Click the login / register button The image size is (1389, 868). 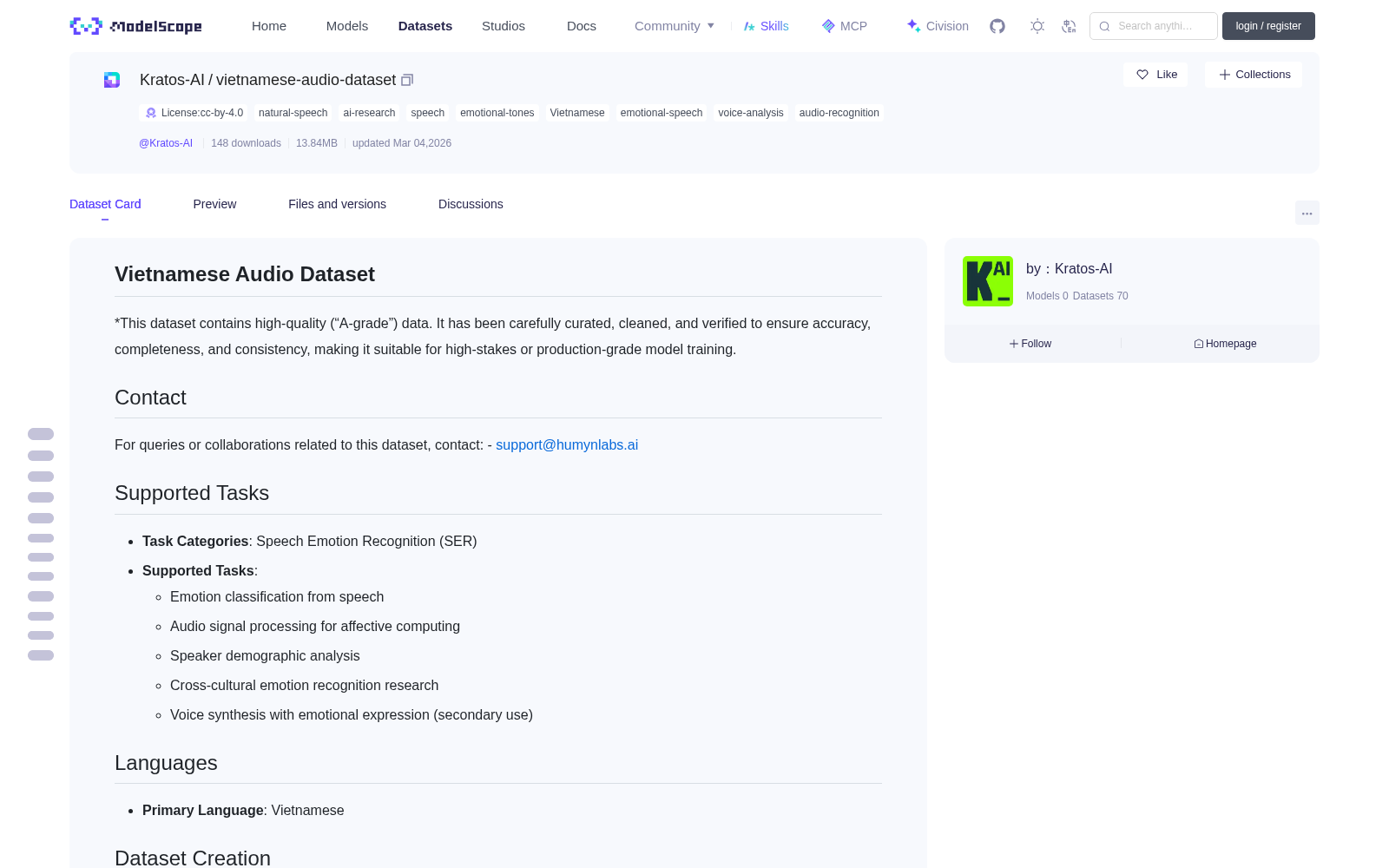point(1268,26)
